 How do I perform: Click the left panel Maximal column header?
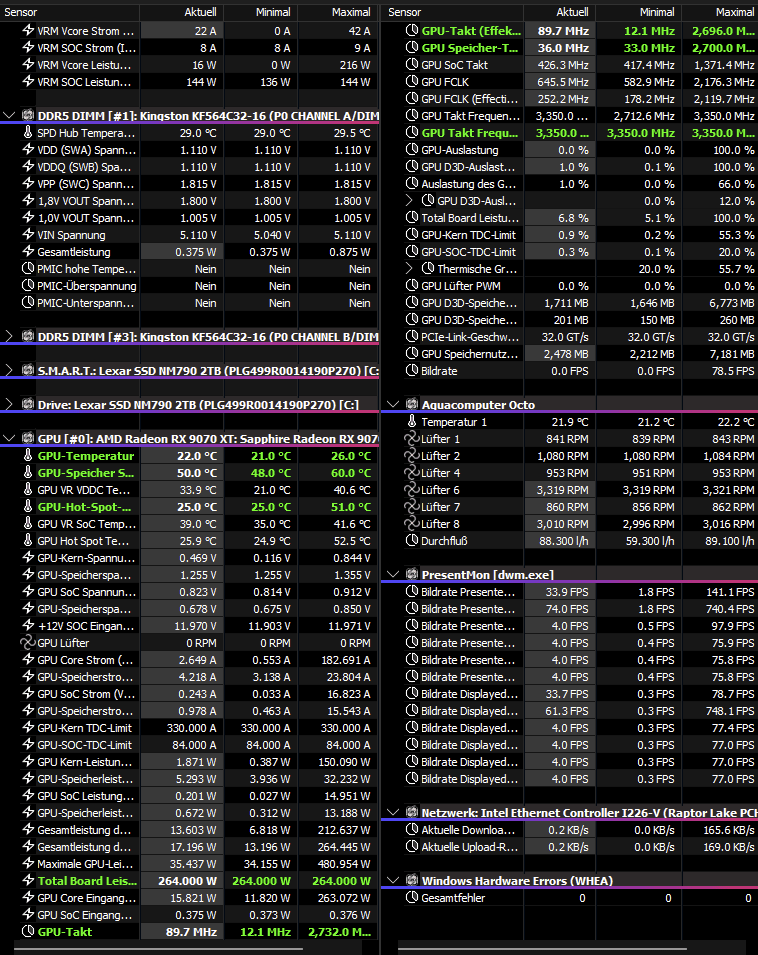pyautogui.click(x=338, y=12)
